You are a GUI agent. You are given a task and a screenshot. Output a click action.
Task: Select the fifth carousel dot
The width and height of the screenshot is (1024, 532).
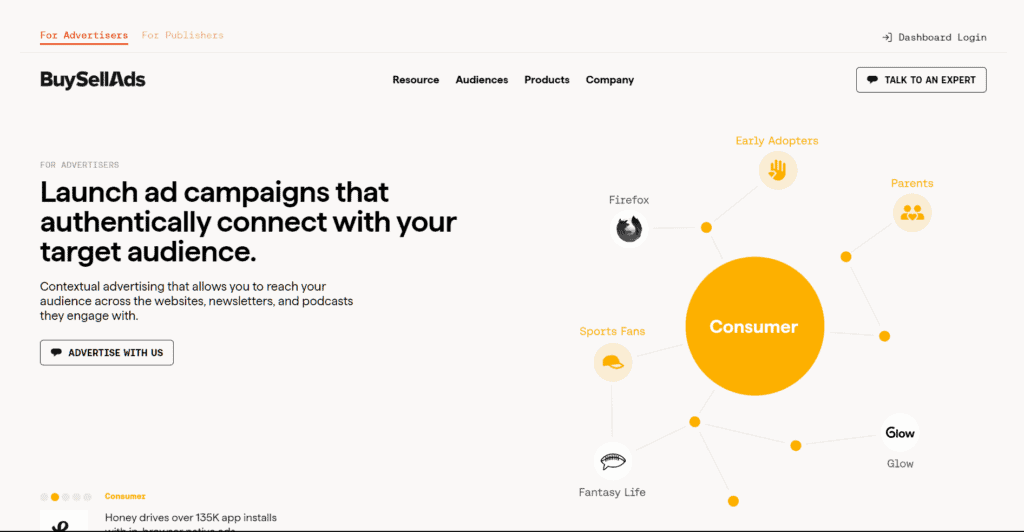tap(88, 497)
